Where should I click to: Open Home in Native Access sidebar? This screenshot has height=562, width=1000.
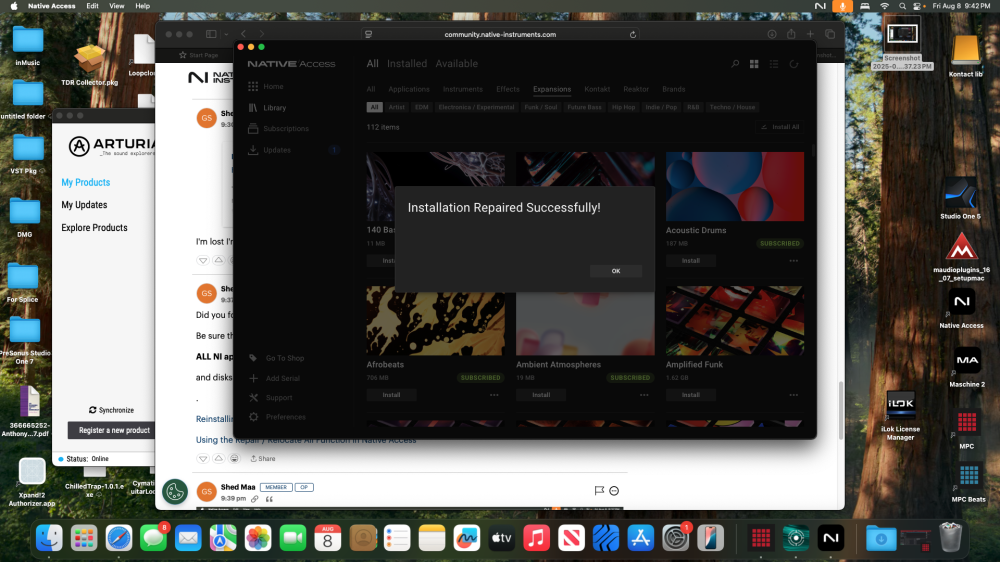coord(266,86)
